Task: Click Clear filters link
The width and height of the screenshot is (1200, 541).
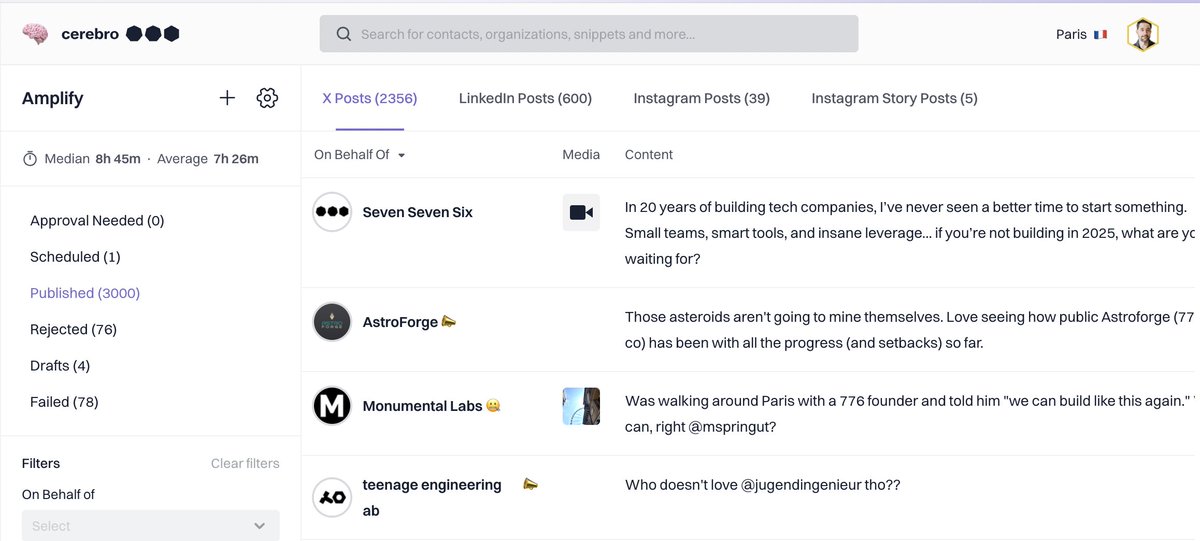Action: pyautogui.click(x=245, y=463)
